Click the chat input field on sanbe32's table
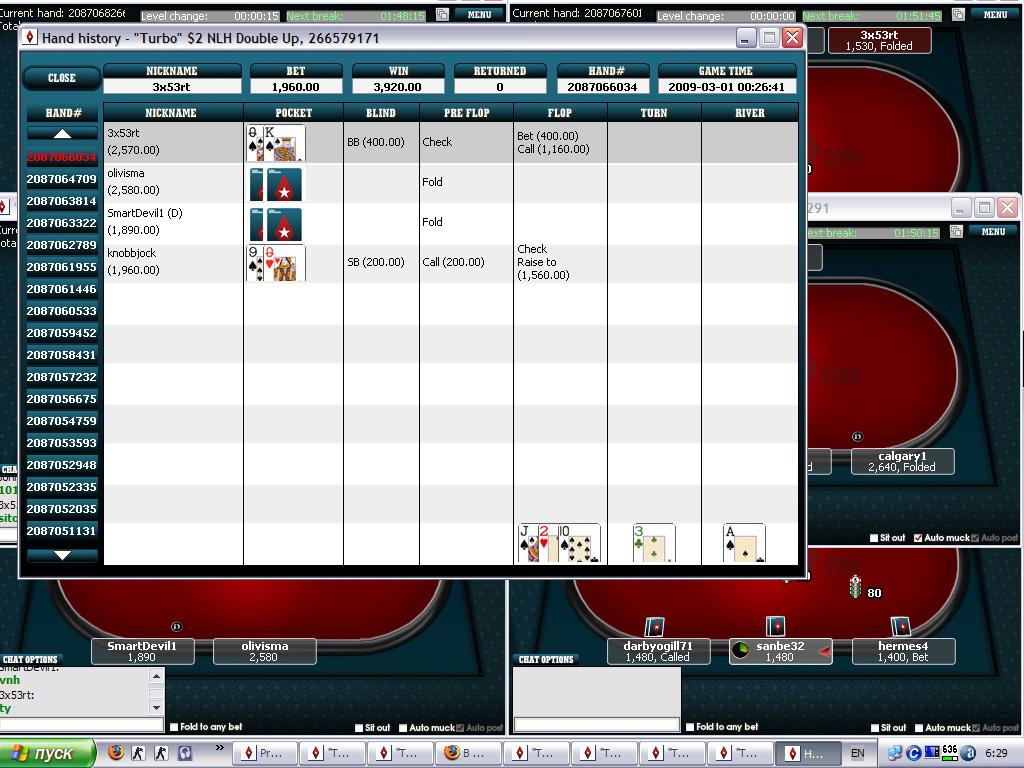The image size is (1024, 768). [596, 724]
